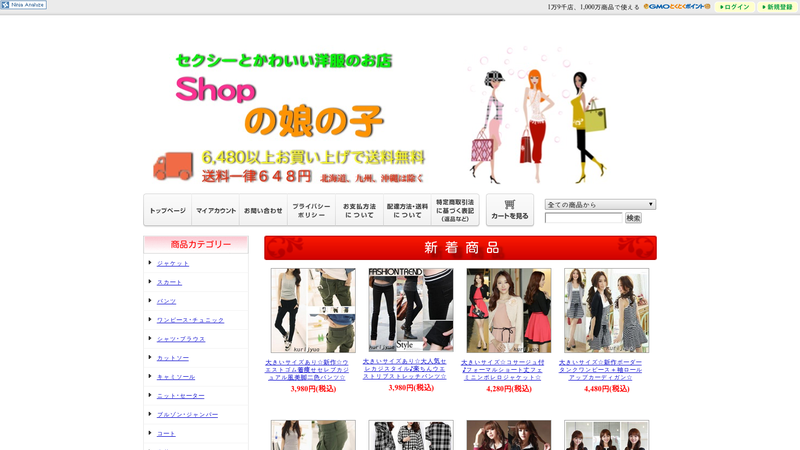800x450 pixels.
Task: Open the border tank dress cardigan thumbnail
Action: [607, 310]
